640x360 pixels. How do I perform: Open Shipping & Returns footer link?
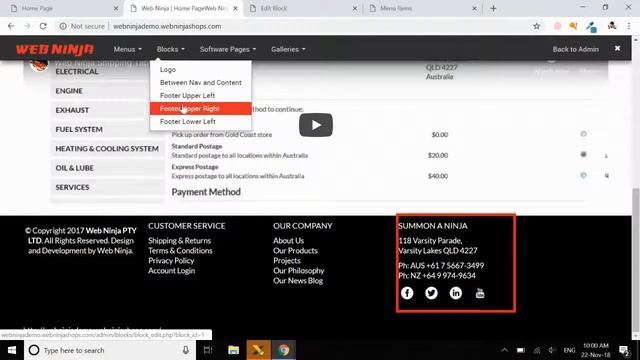[x=180, y=240]
